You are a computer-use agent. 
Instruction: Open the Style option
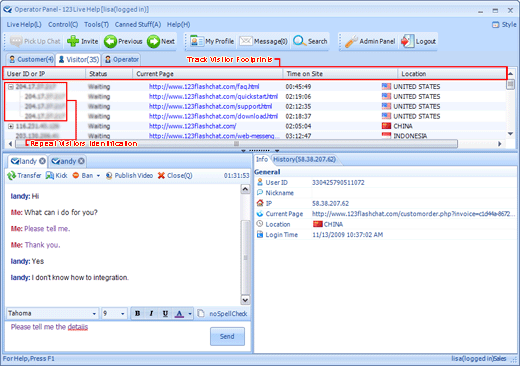[x=504, y=24]
